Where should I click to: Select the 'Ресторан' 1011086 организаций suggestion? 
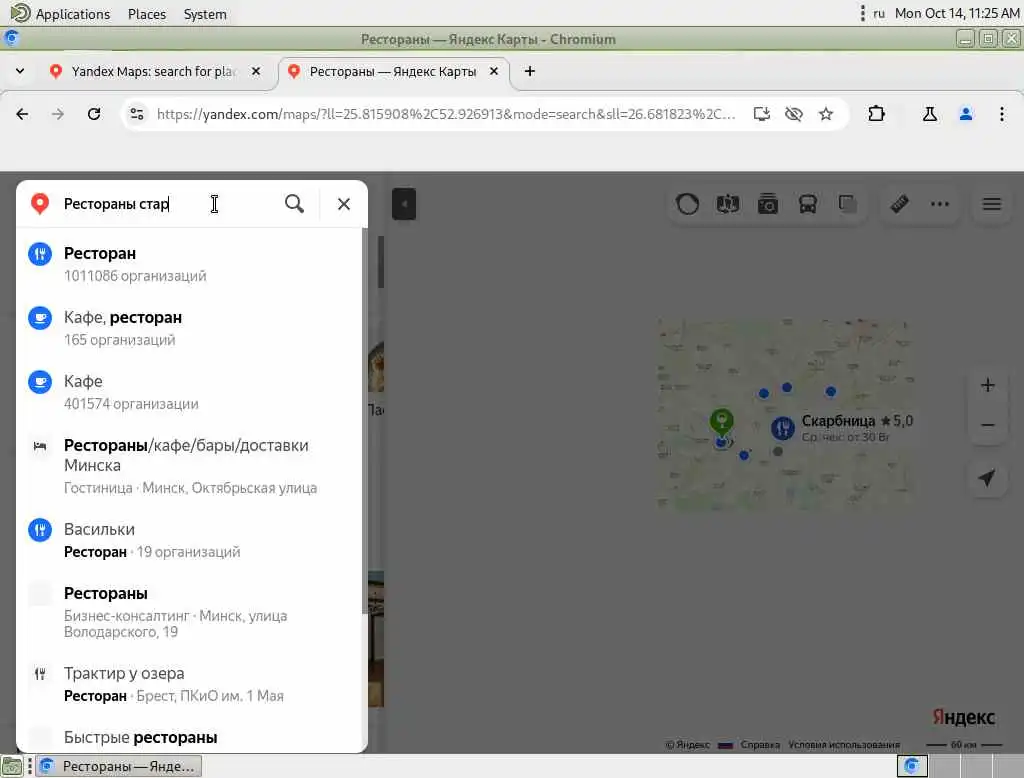click(x=189, y=264)
